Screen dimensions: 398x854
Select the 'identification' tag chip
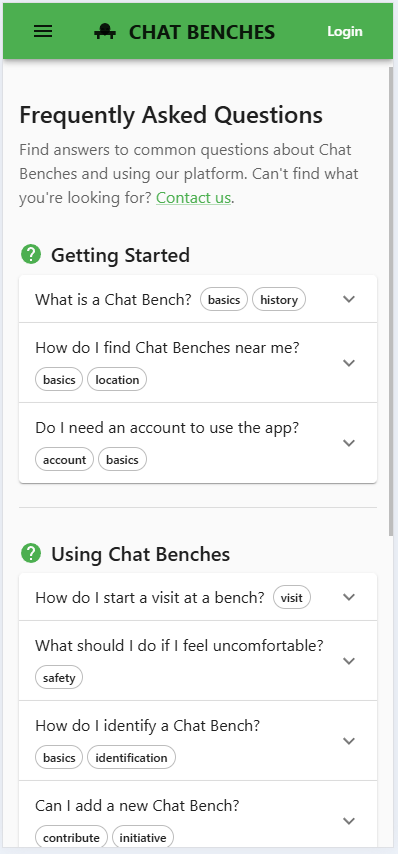pyautogui.click(x=131, y=758)
